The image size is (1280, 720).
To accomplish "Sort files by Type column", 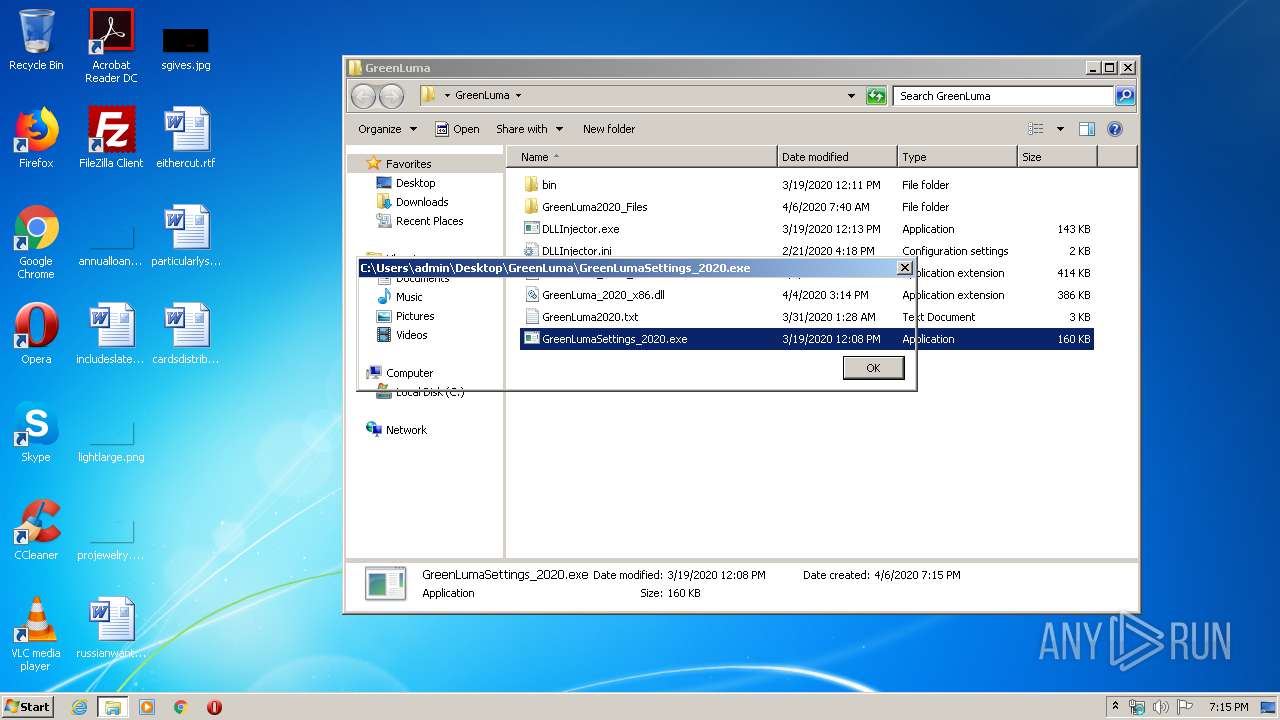I will 957,157.
